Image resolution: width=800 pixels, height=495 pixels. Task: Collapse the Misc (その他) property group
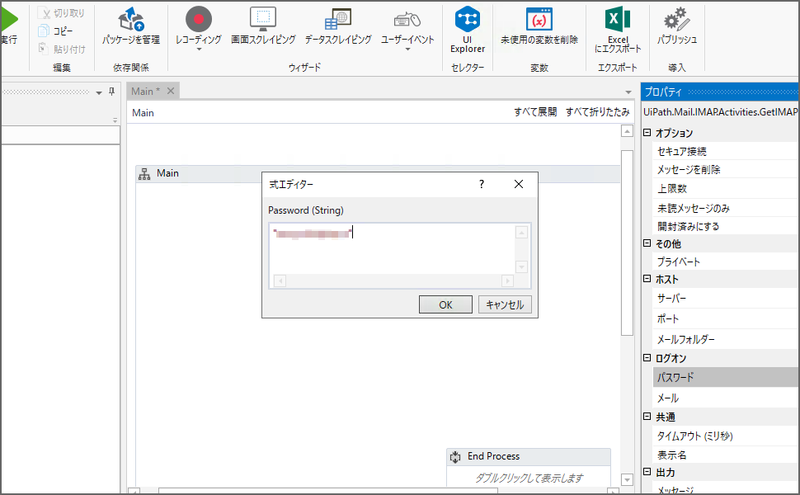tap(647, 243)
